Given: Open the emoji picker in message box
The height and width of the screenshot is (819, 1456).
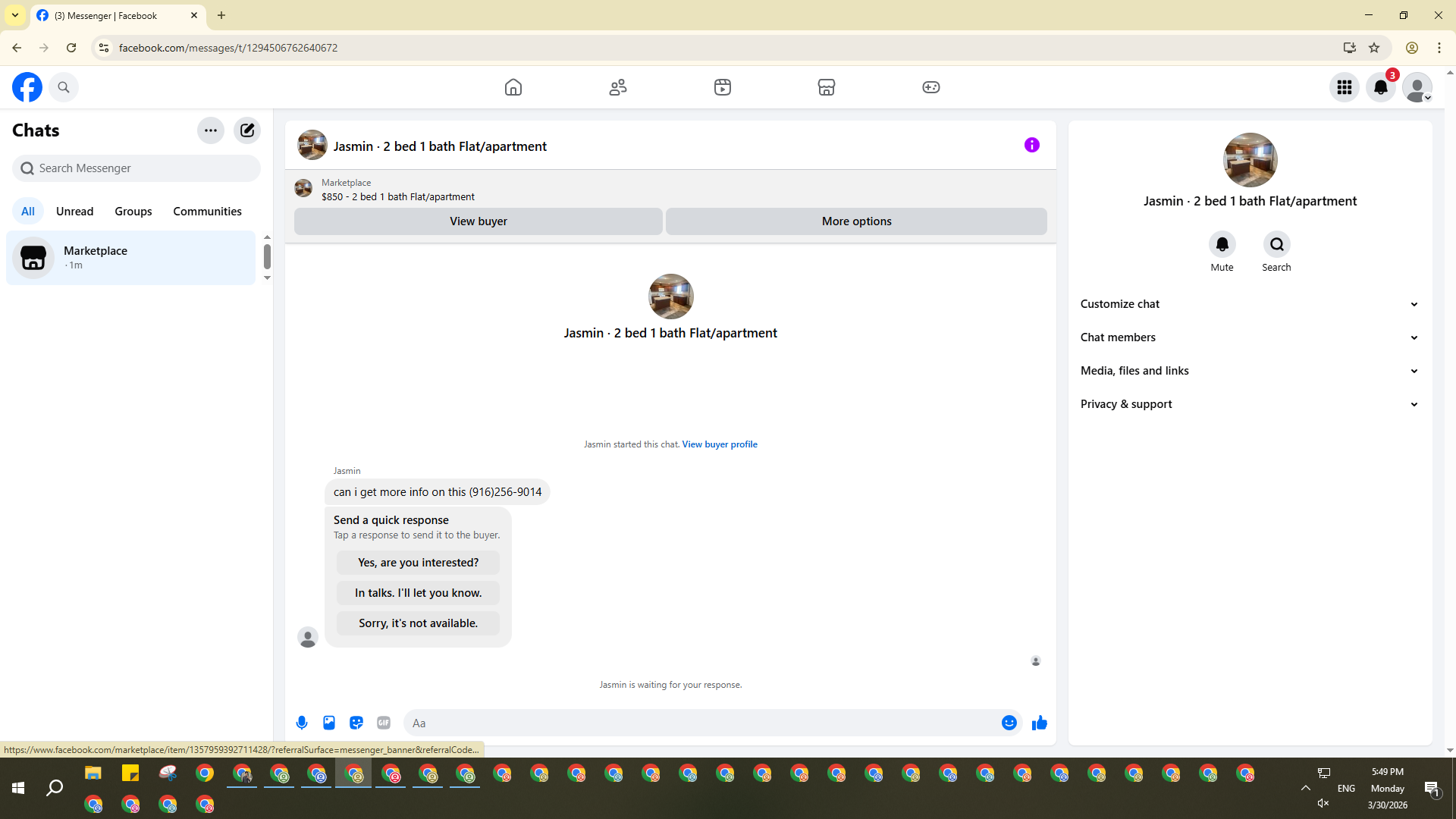Looking at the screenshot, I should point(1009,723).
